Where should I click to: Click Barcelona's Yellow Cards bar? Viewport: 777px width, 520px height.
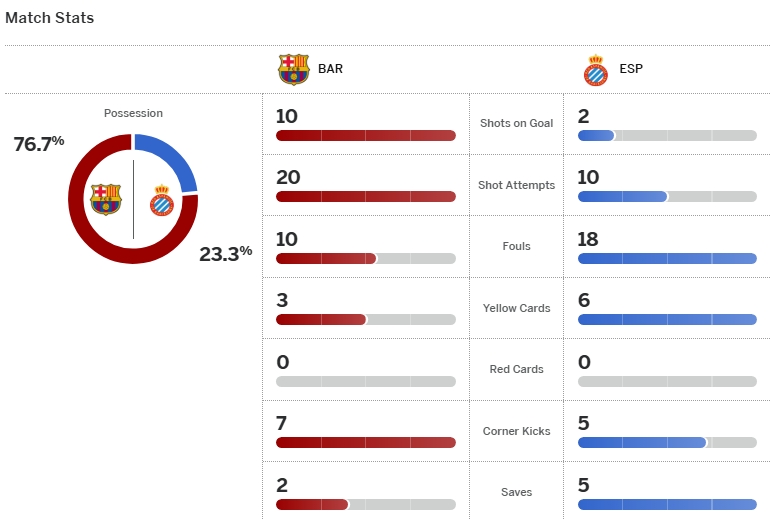365,320
